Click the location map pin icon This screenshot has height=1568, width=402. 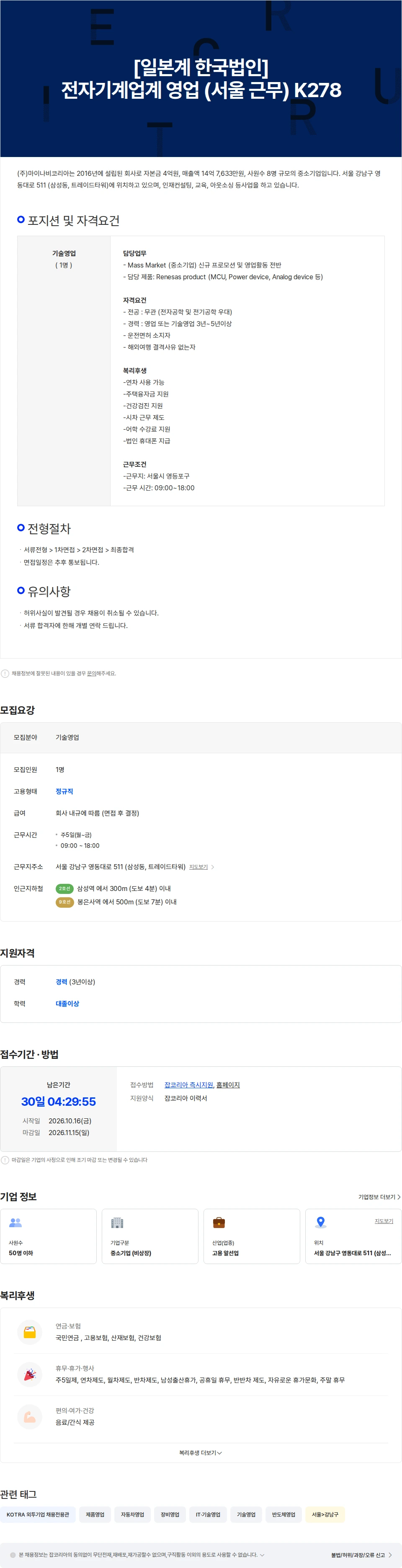pyautogui.click(x=320, y=1222)
